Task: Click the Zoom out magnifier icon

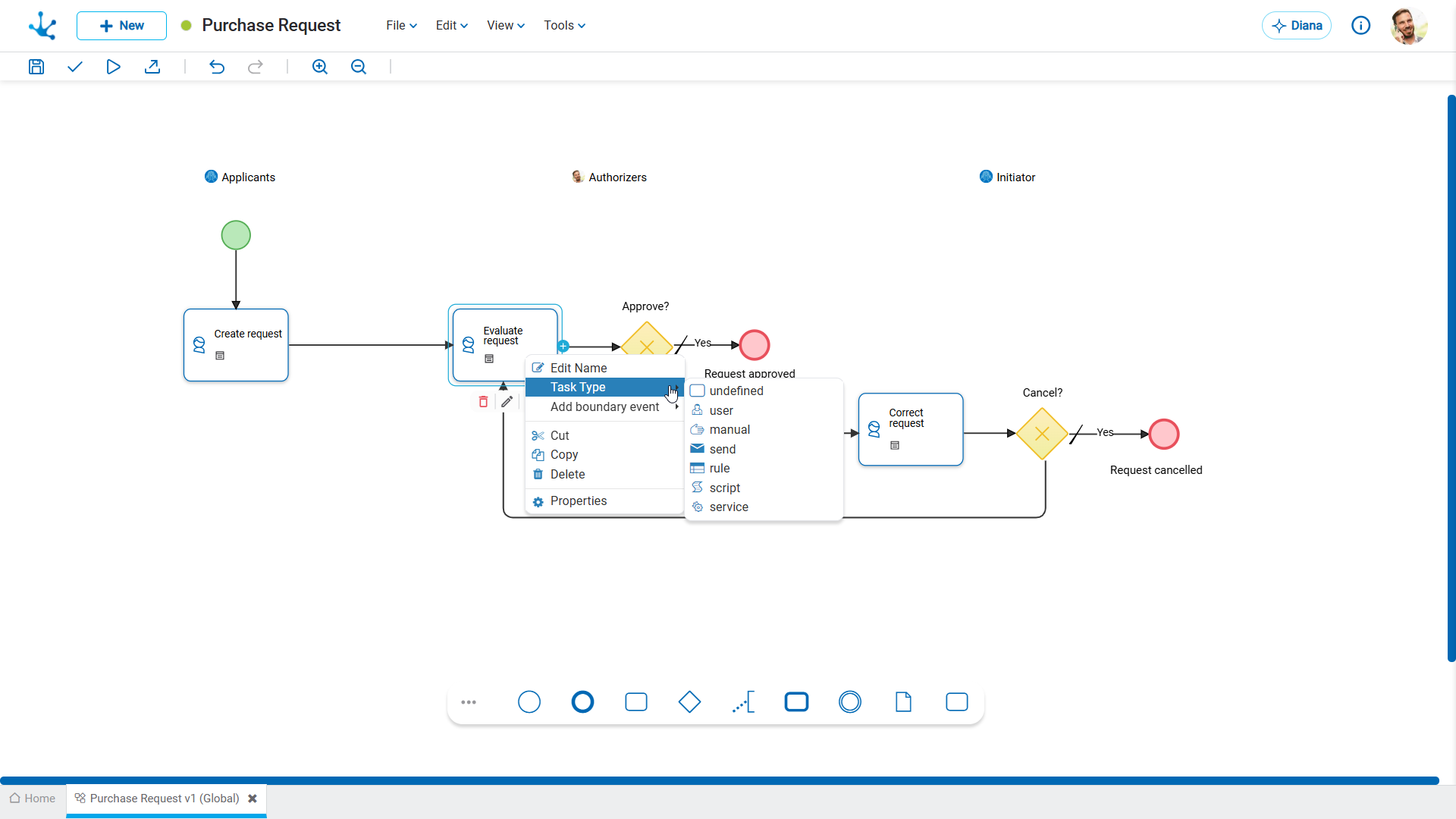Action: 359,67
